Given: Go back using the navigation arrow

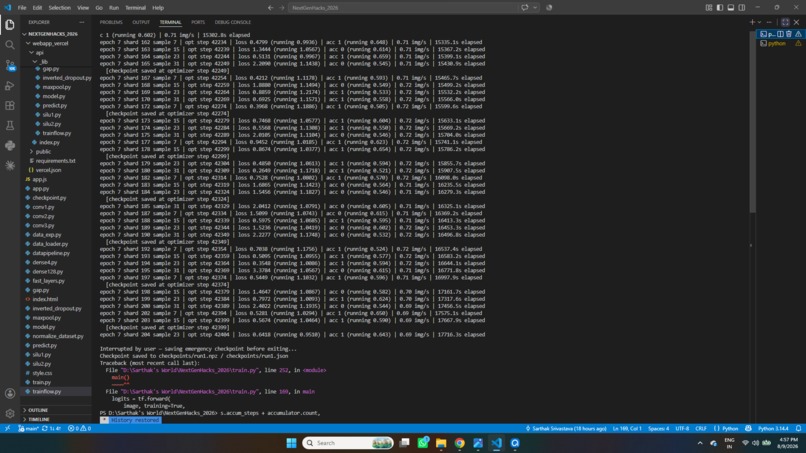Looking at the screenshot, I should pos(270,8).
